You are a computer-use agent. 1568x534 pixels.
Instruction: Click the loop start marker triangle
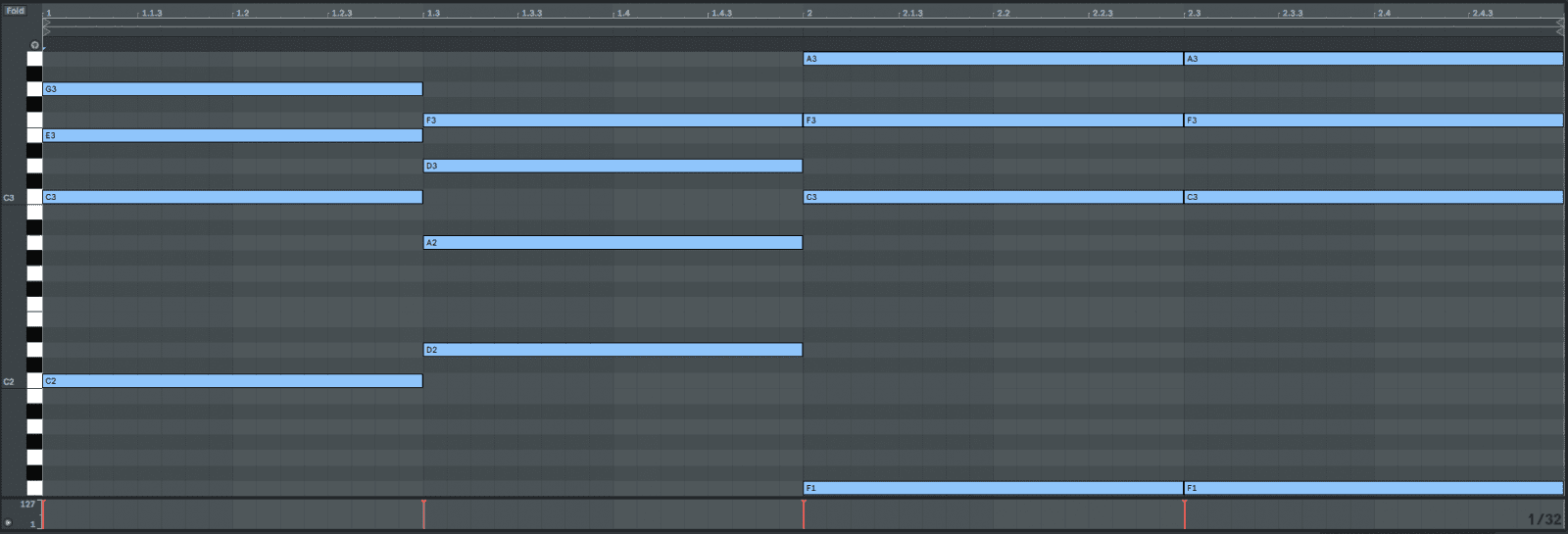(46, 23)
